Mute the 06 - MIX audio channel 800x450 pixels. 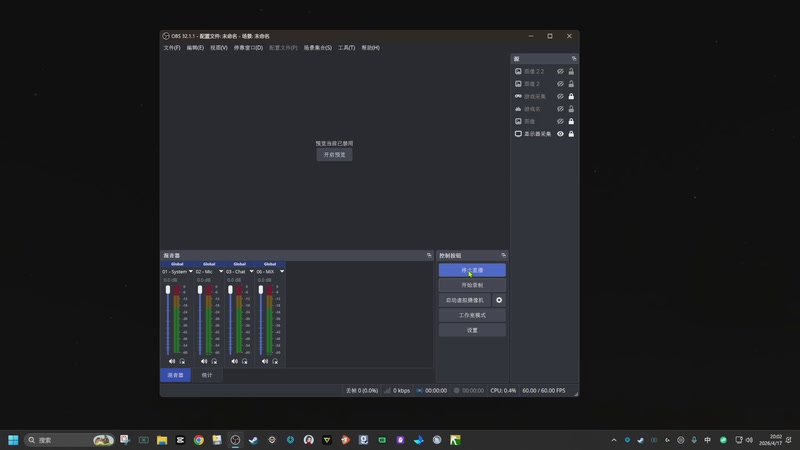(x=265, y=361)
